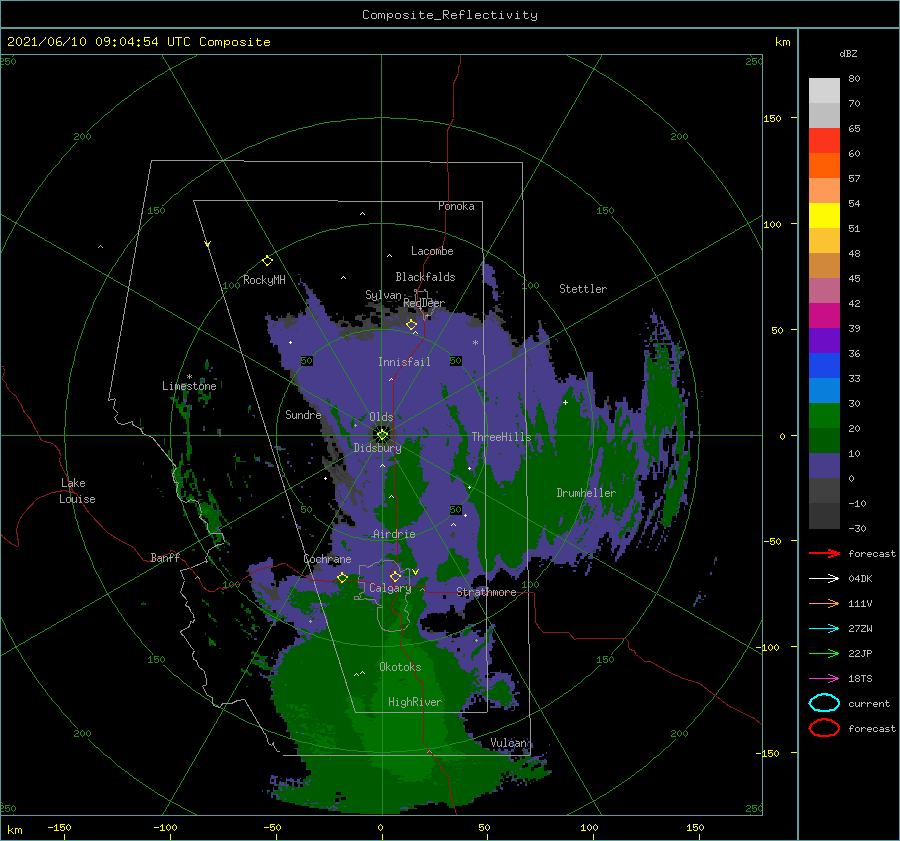
Task: Click the red forecast arrow in legend
Action: click(824, 553)
